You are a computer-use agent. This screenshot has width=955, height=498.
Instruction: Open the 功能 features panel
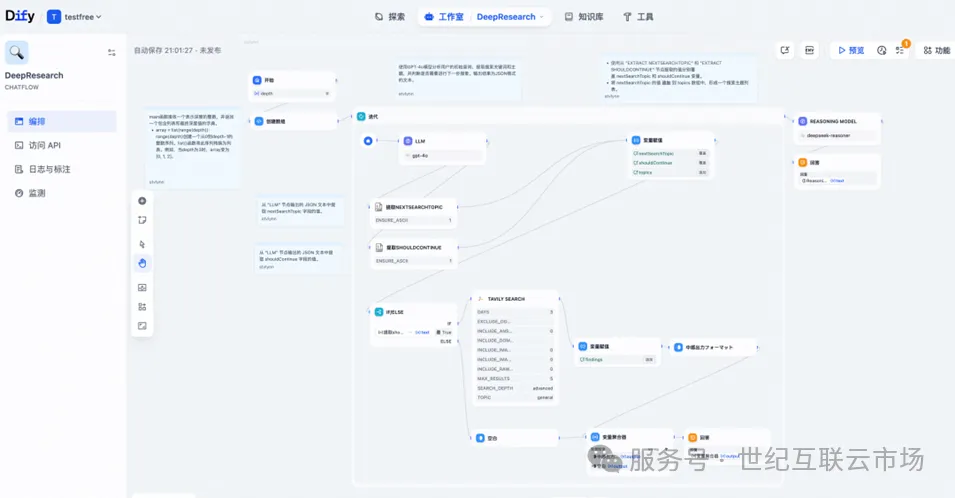coord(936,50)
